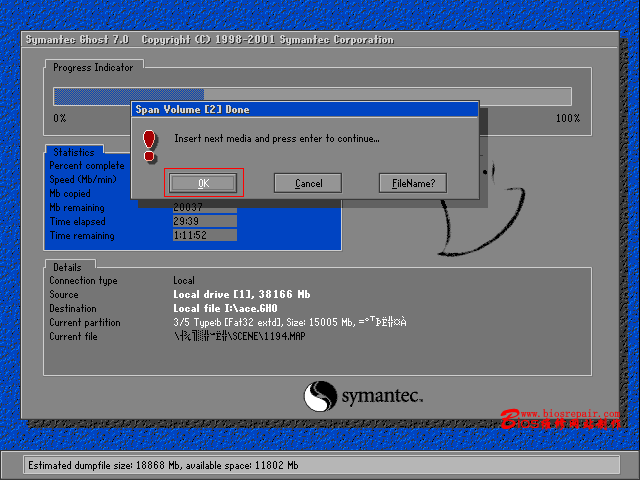Click the estimated dumpfile size status bar
The image size is (640, 480).
(x=321, y=465)
